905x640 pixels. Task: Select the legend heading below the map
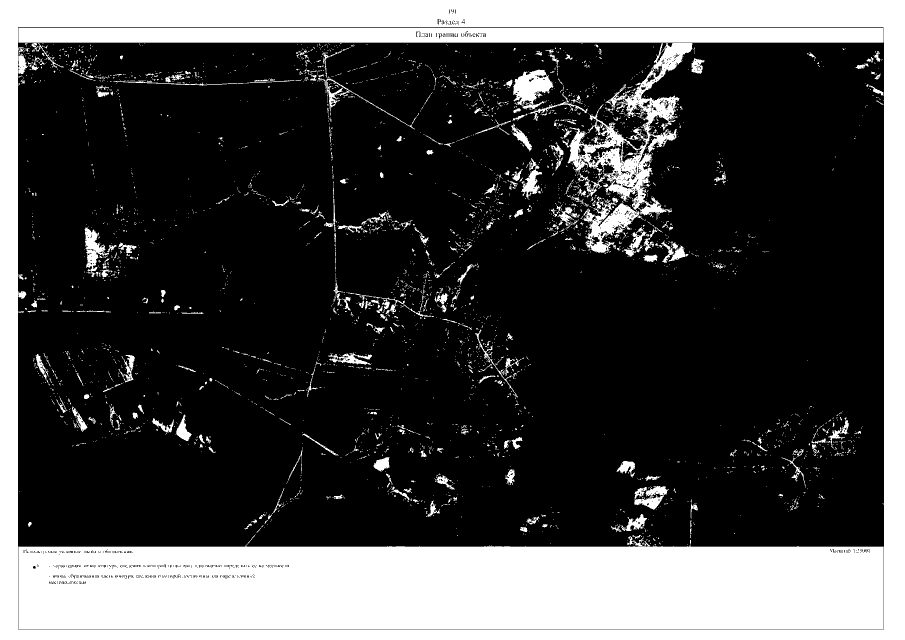coord(78,551)
